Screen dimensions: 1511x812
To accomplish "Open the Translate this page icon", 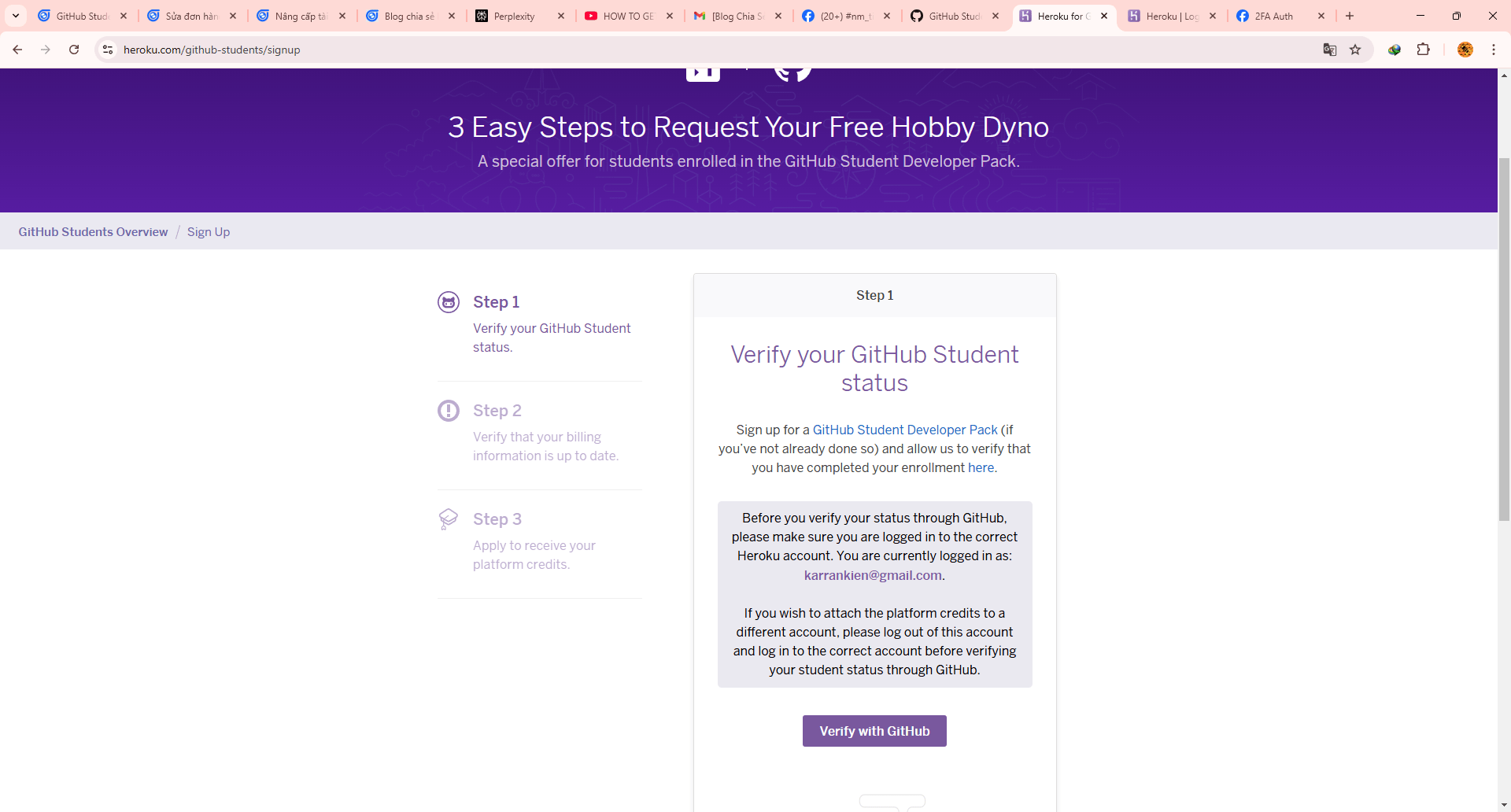I will point(1330,50).
